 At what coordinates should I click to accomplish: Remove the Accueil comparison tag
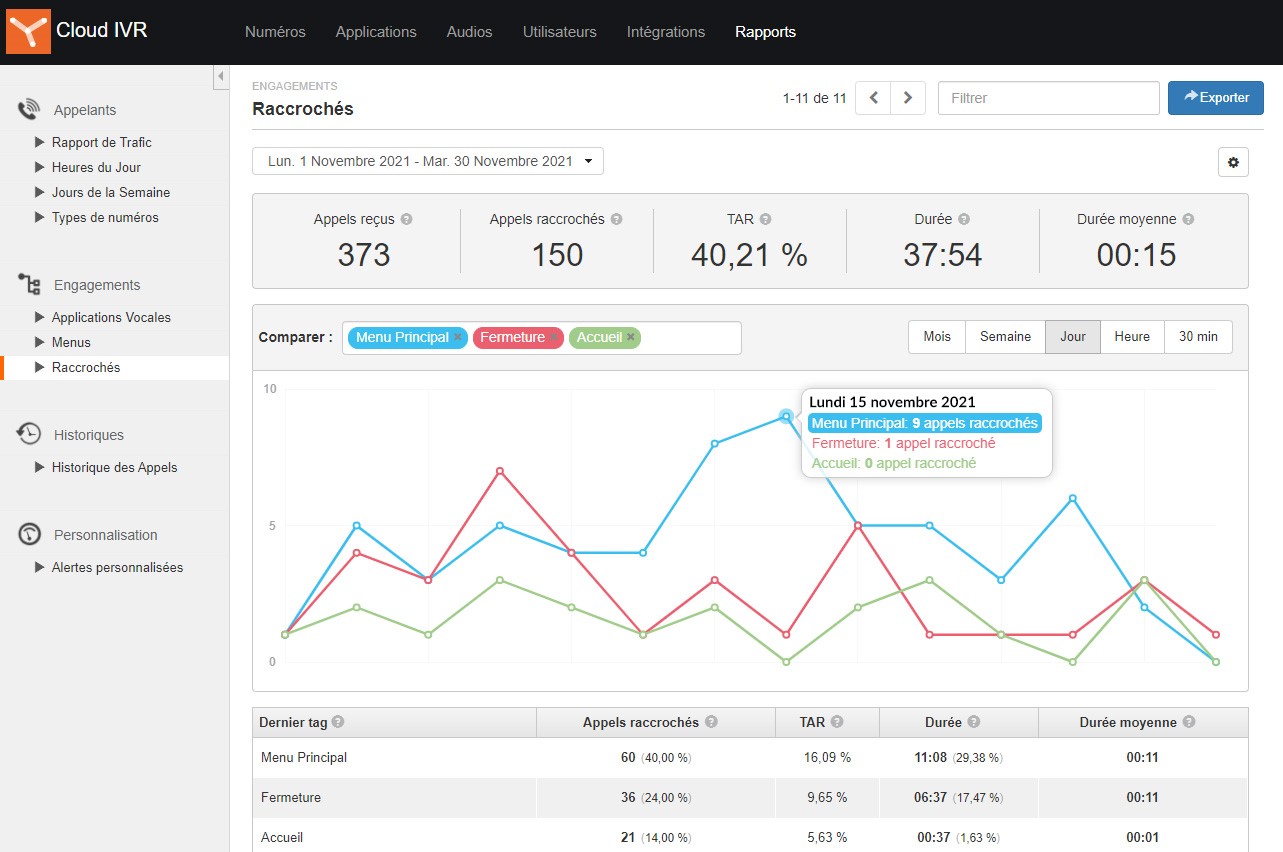click(631, 338)
